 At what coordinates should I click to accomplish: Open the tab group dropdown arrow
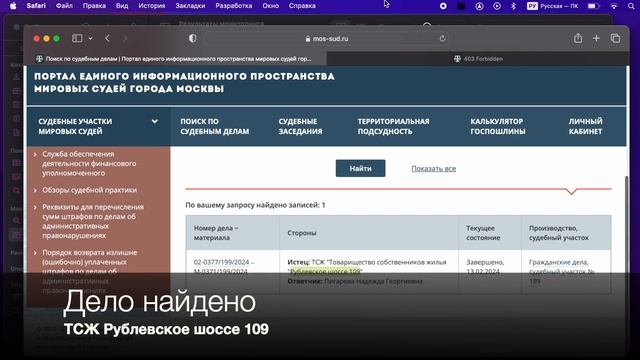91,38
